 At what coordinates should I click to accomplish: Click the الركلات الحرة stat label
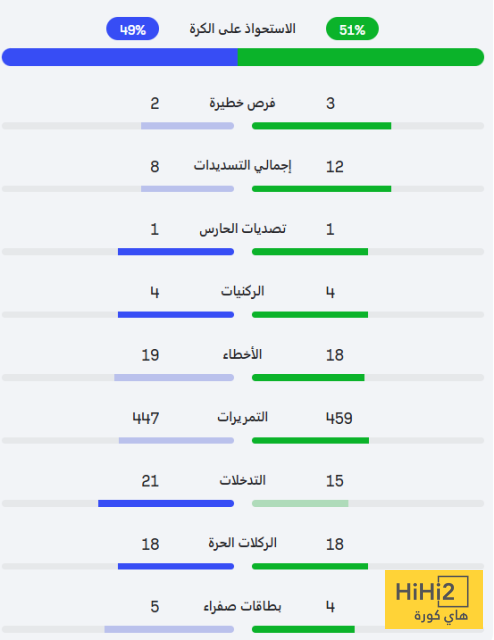[x=243, y=543]
